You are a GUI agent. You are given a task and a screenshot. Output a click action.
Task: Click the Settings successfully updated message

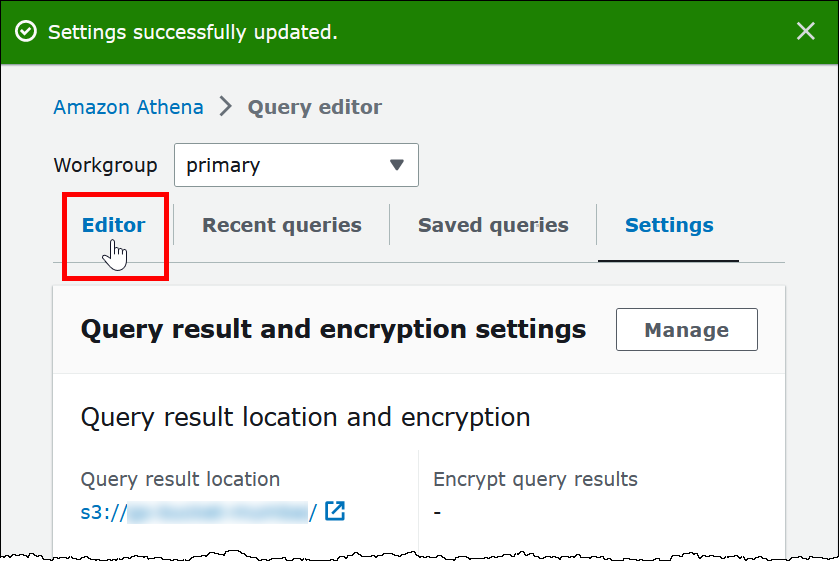pos(193,32)
